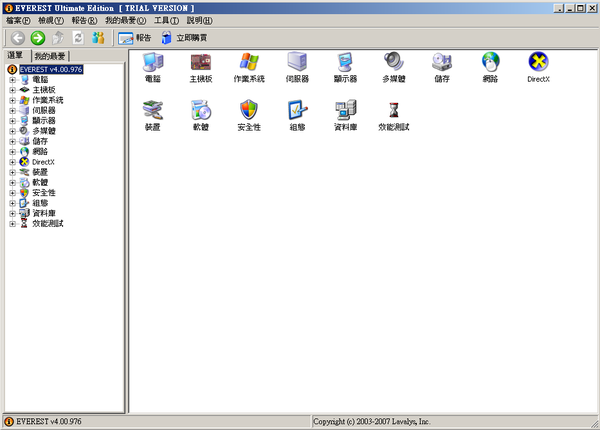Open the DirectX icon in main pane
Screen dimensions: 600x430
click(538, 67)
